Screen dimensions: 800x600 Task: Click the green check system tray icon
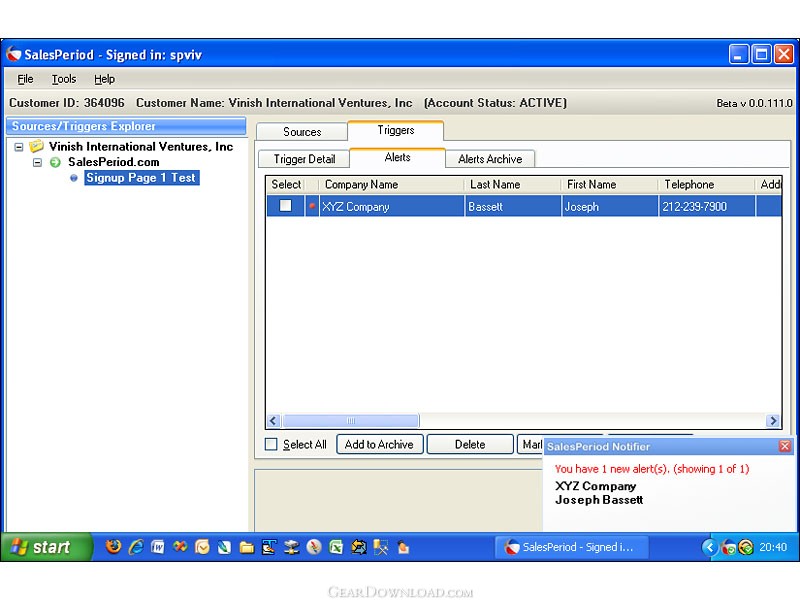tap(746, 547)
